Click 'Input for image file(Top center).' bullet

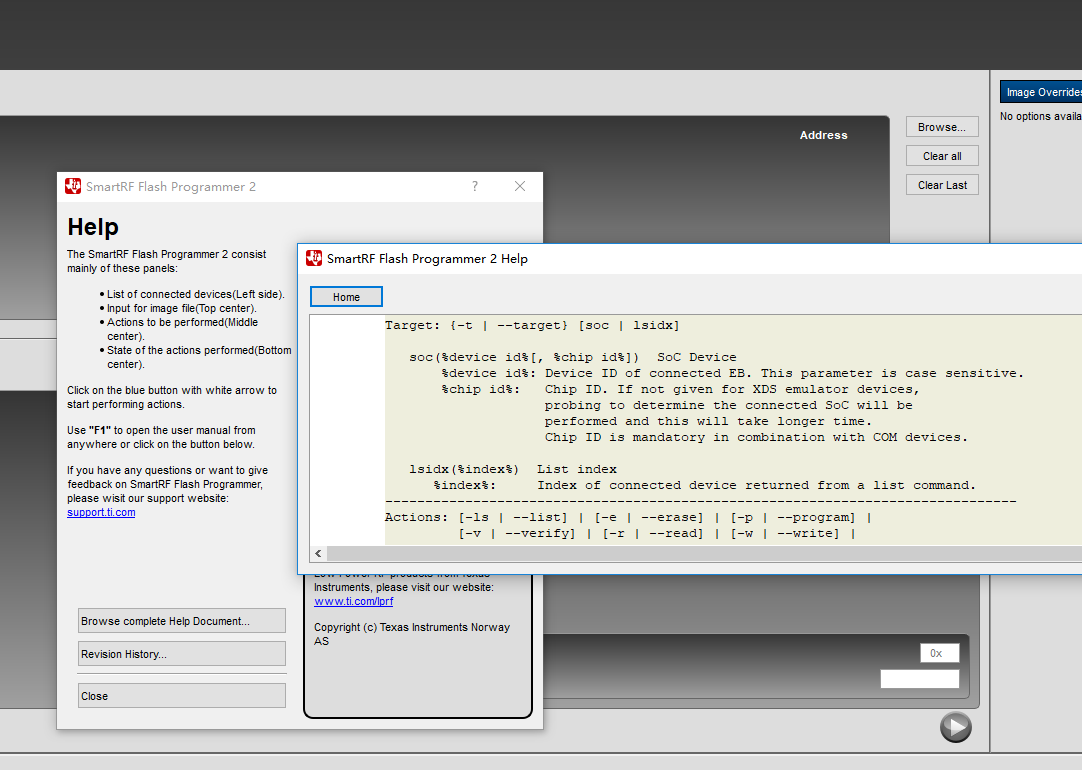point(181,308)
